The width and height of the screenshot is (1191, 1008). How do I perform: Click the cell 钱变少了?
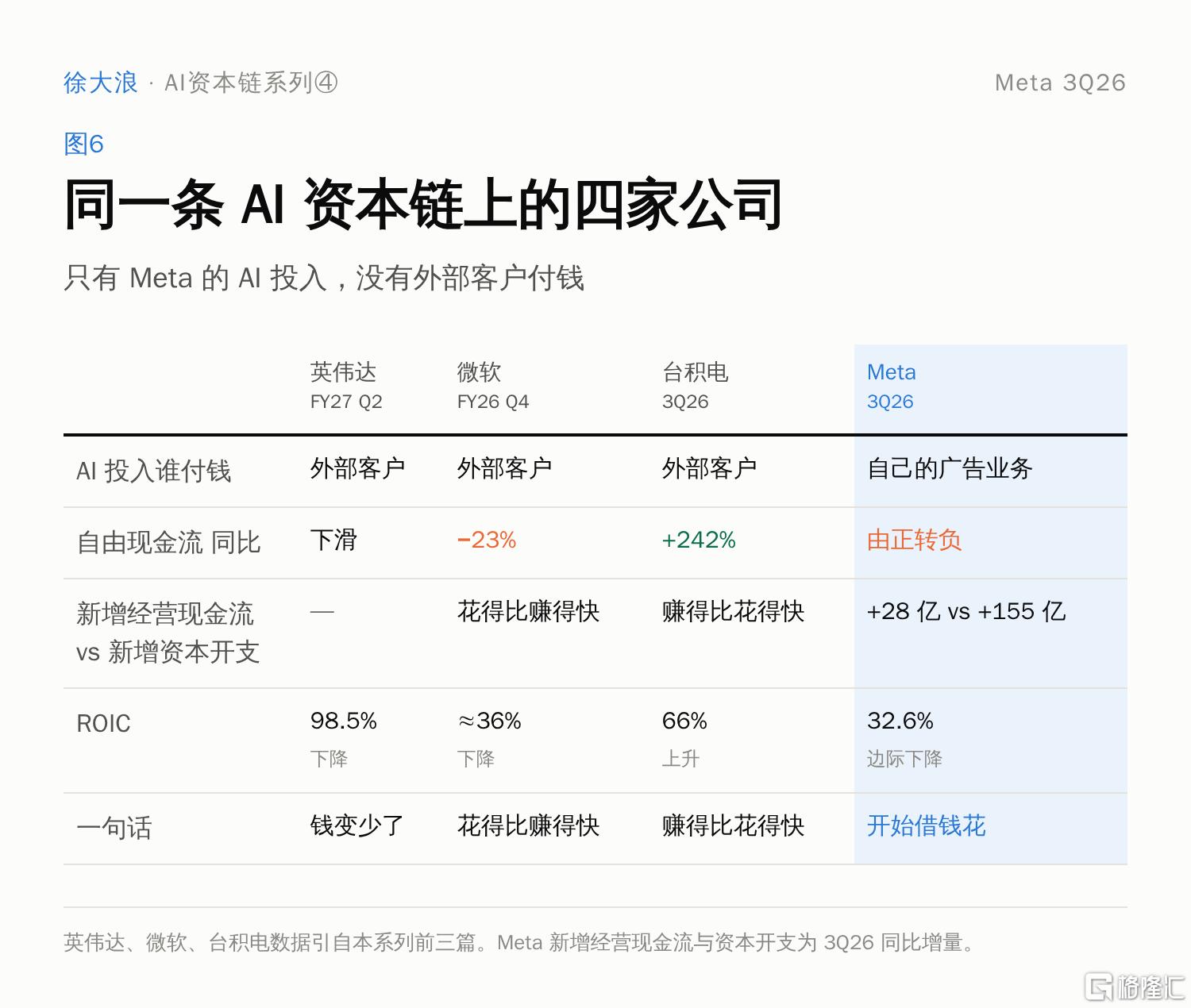[357, 825]
